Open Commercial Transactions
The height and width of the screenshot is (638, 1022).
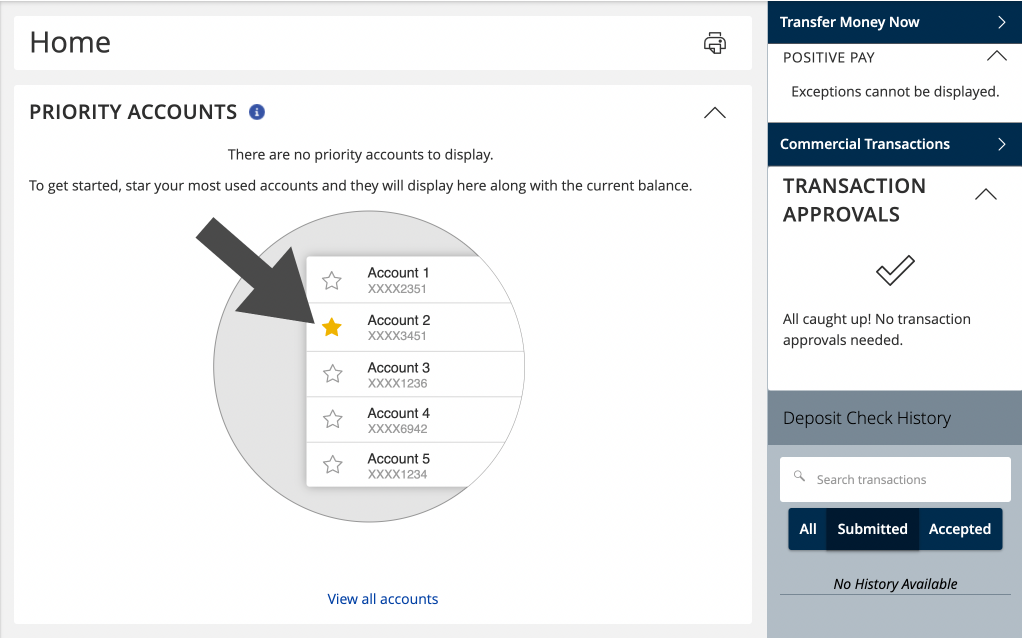point(894,144)
